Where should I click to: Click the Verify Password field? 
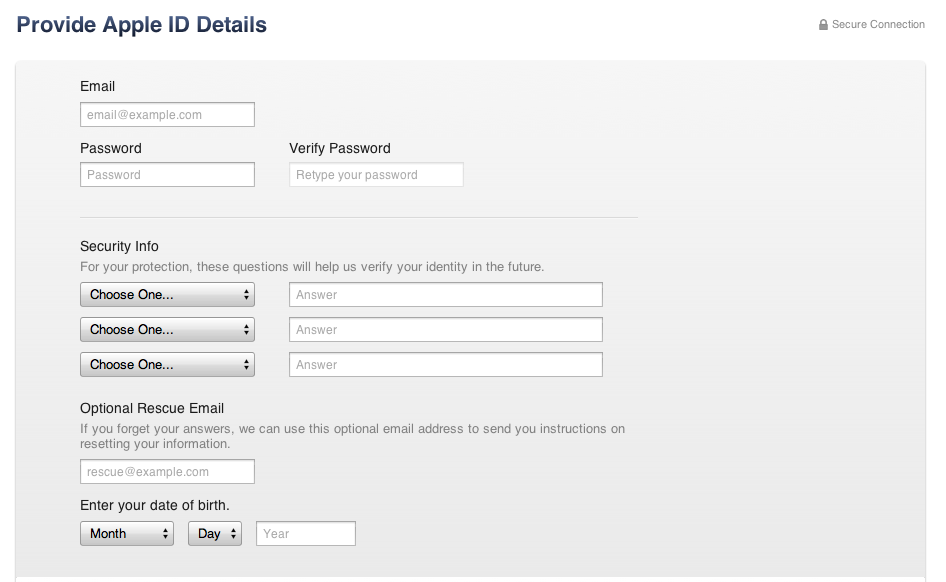pos(376,175)
